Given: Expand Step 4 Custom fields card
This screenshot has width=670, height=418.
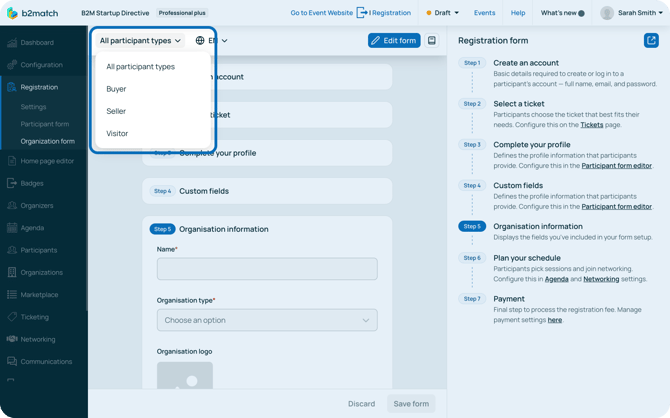Looking at the screenshot, I should coord(267,191).
